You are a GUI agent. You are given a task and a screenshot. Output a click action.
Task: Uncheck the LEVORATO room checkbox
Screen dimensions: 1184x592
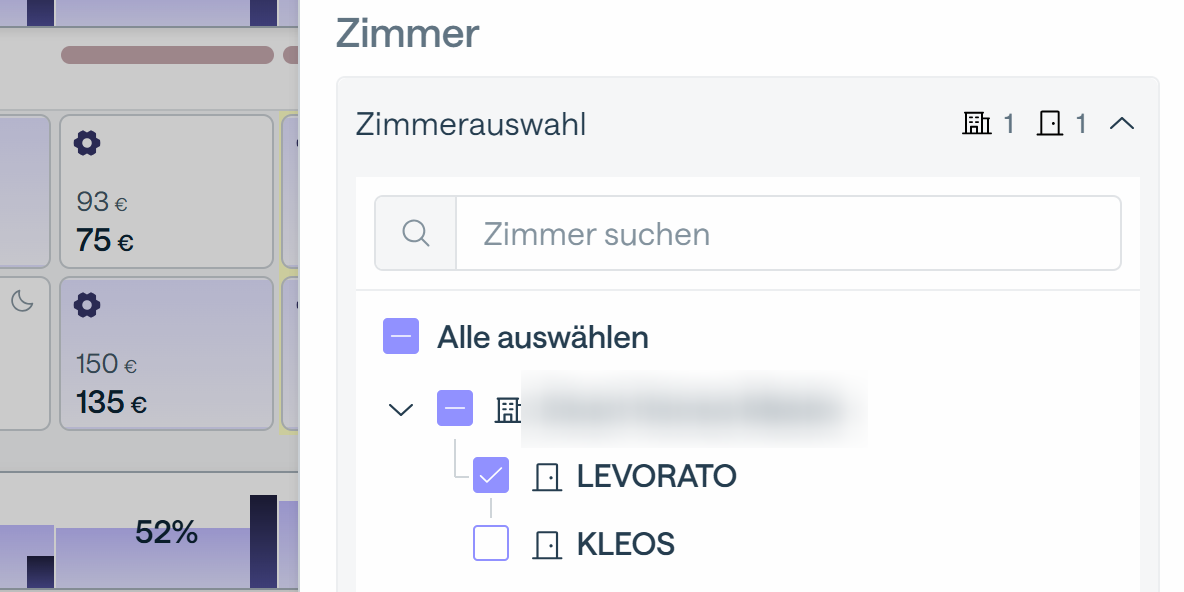point(491,476)
